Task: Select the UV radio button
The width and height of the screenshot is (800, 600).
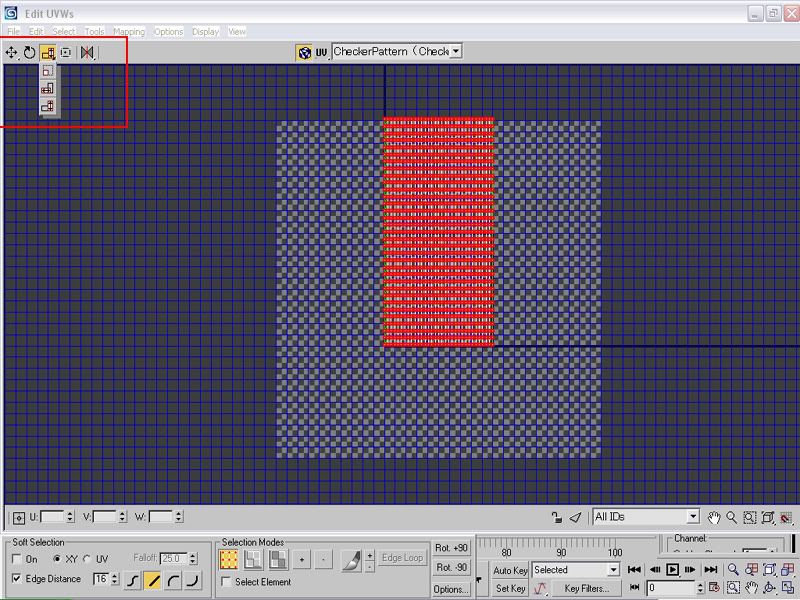Action: 87,559
